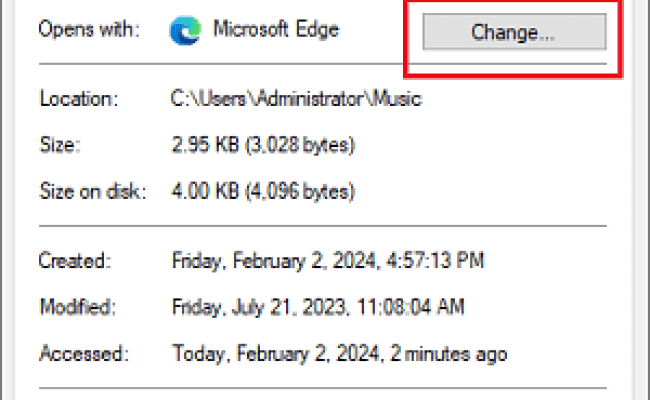Select the 'Opens with:' label

coord(87,29)
